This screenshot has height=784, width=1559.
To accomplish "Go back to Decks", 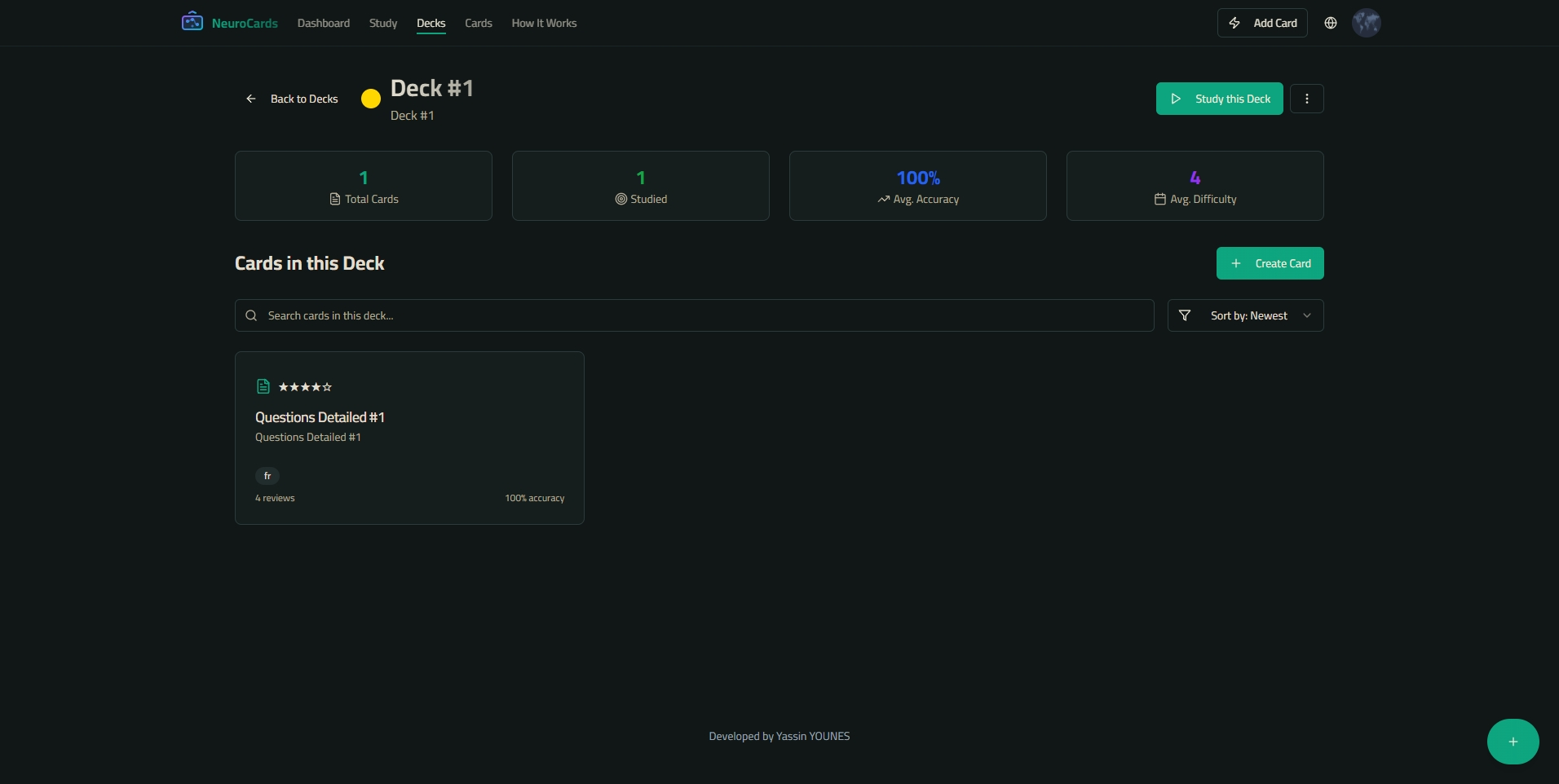I will tap(292, 99).
